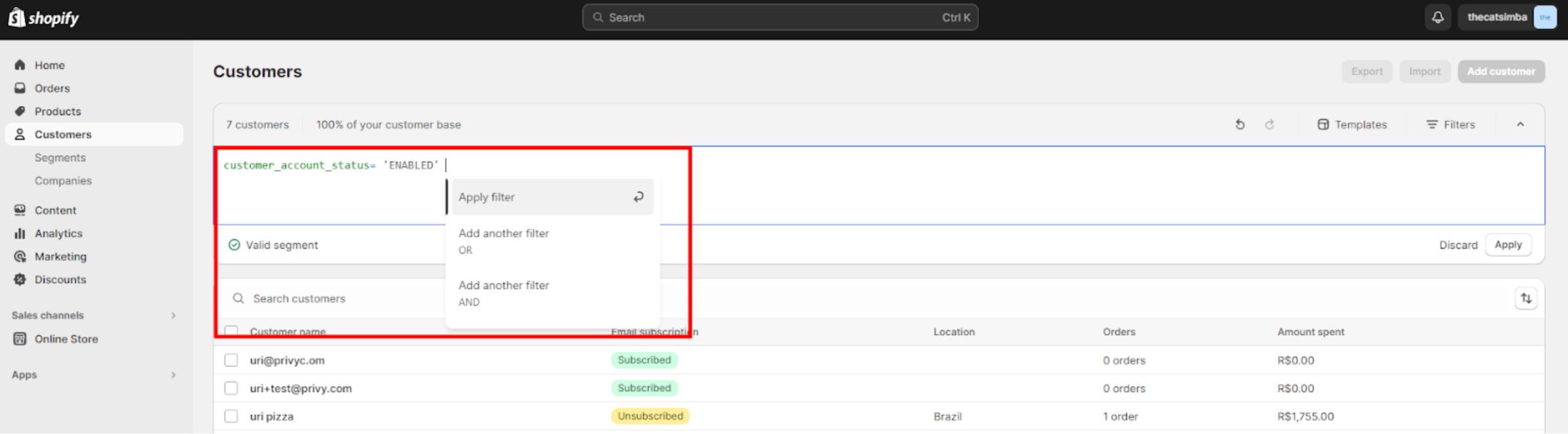Click the Shopify logo

click(x=44, y=18)
